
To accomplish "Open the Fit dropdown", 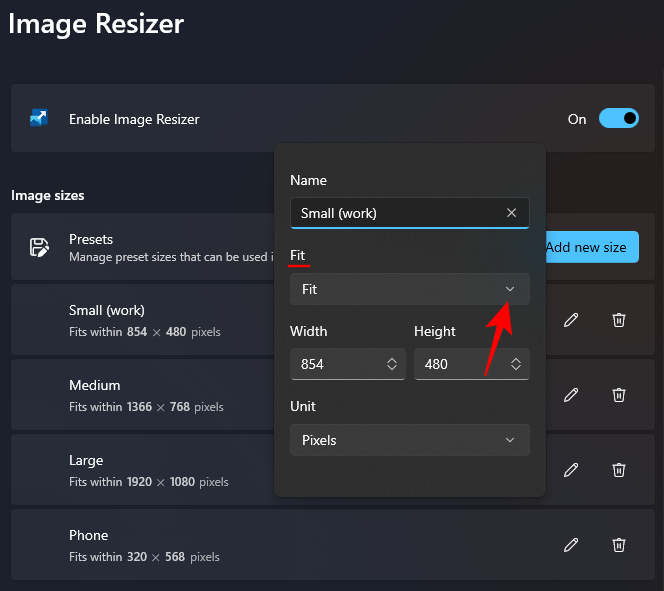I will pyautogui.click(x=409, y=289).
